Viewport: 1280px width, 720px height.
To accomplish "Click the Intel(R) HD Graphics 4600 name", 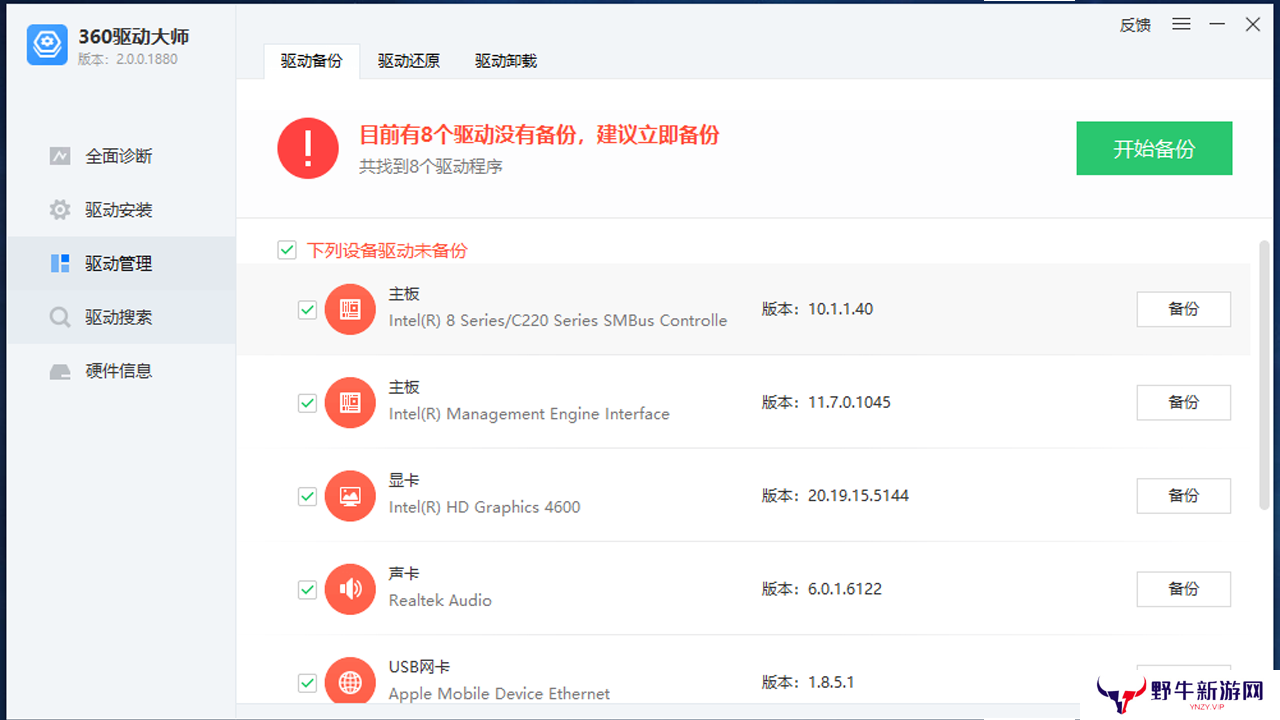I will (x=484, y=507).
